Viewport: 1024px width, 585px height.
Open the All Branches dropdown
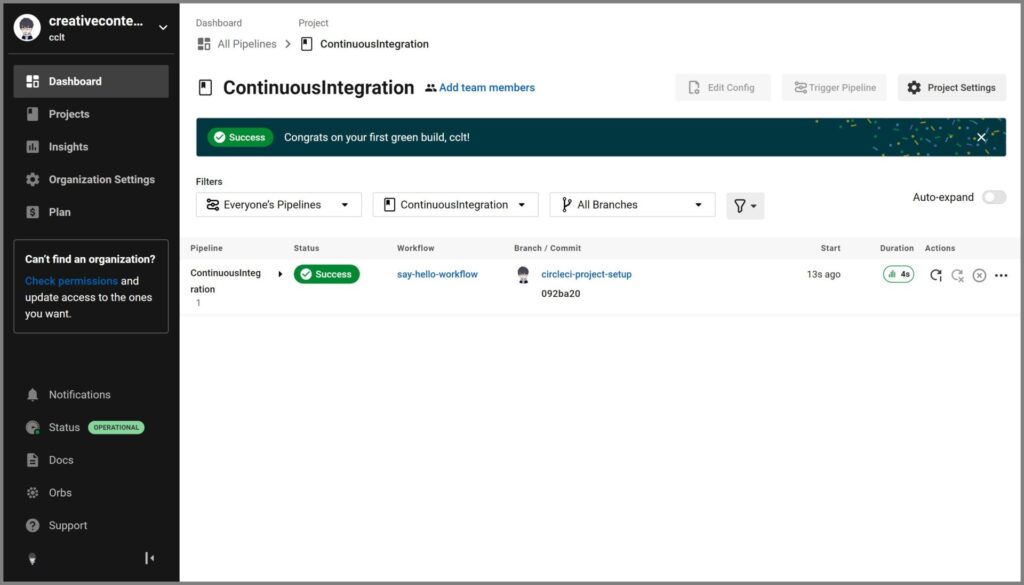(x=632, y=205)
